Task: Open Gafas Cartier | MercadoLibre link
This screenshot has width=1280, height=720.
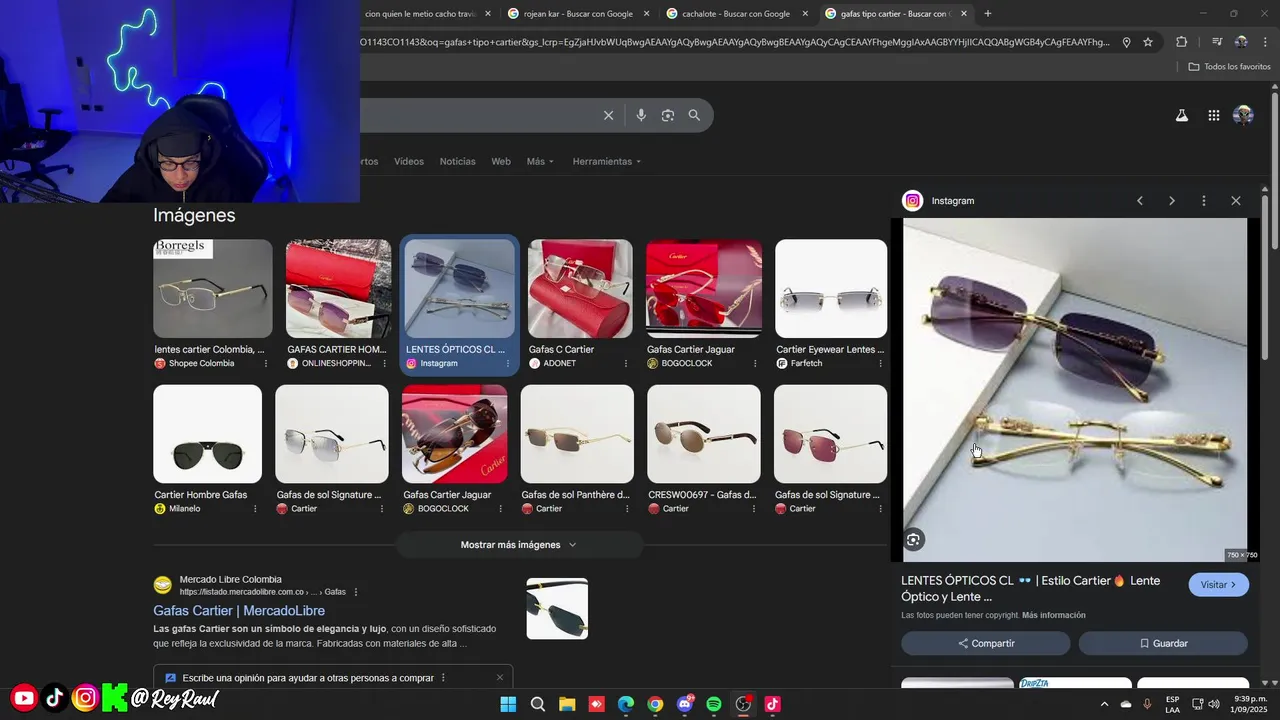Action: click(x=239, y=611)
